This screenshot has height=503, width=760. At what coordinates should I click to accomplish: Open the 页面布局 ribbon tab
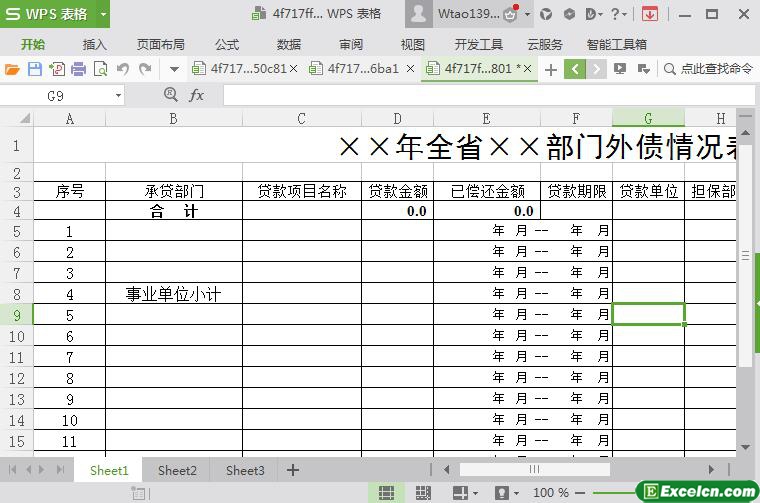point(161,45)
